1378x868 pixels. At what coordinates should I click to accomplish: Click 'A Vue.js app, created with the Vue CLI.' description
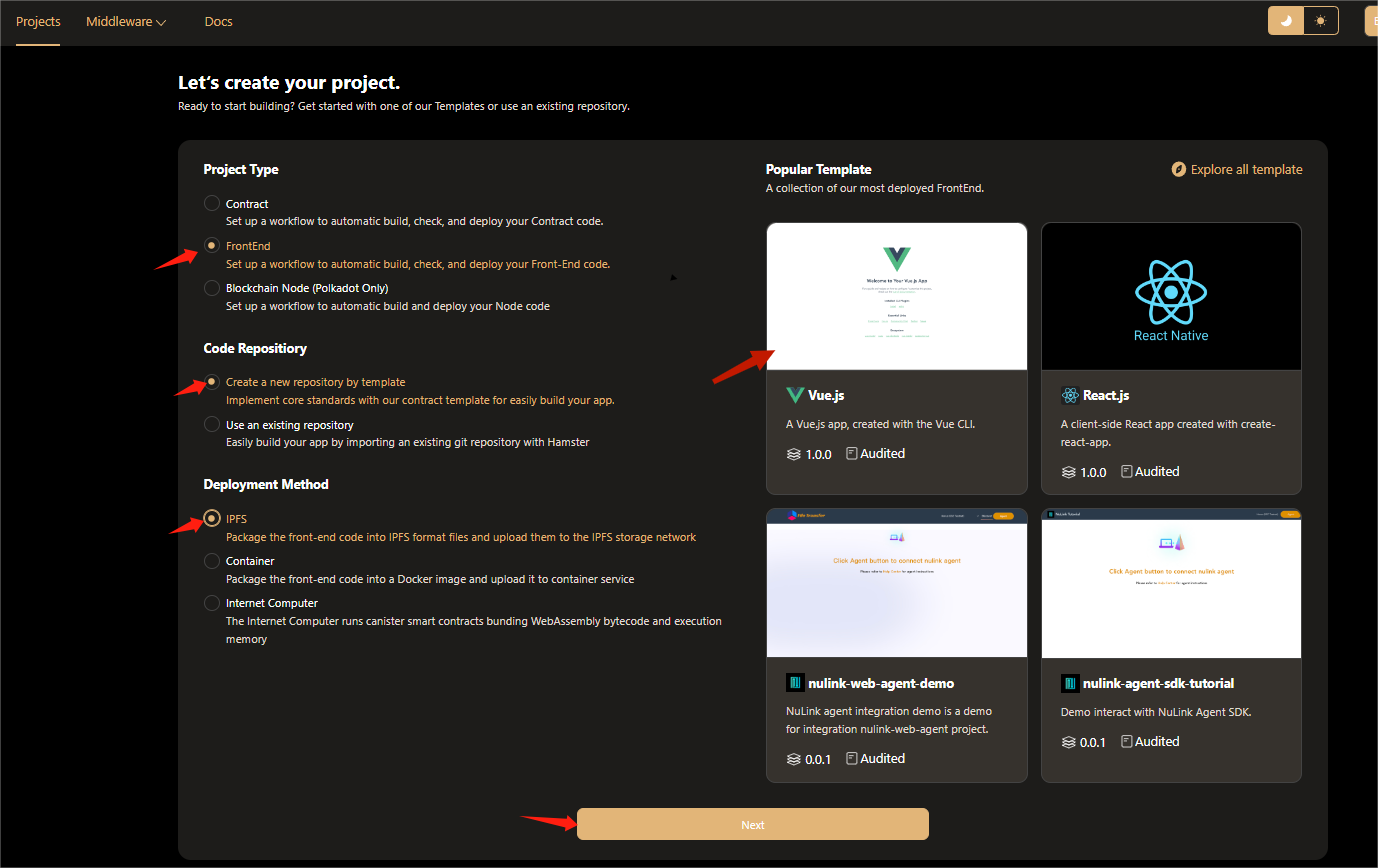point(881,424)
